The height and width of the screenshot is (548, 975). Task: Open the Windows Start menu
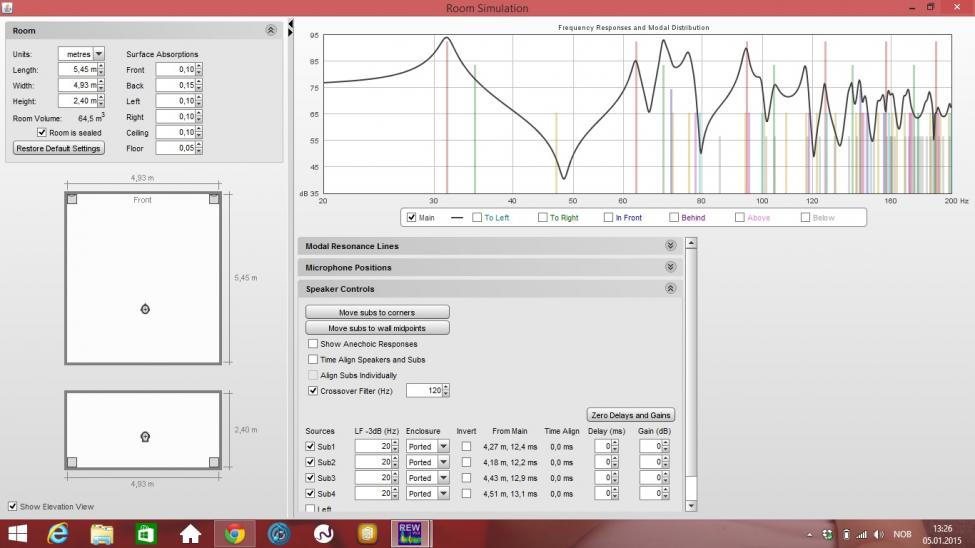[17, 534]
